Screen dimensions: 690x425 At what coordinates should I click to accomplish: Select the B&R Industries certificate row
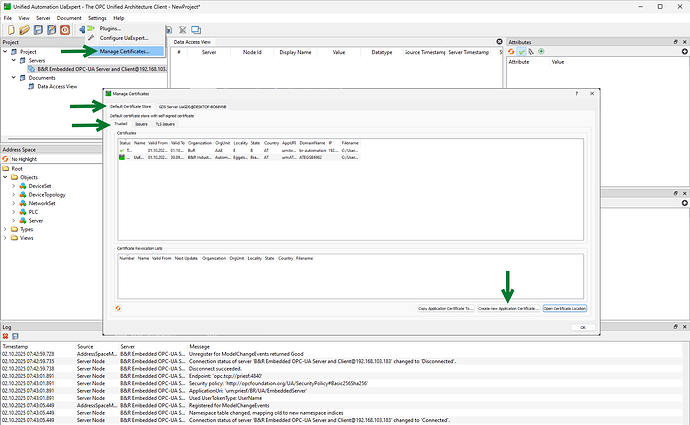click(x=239, y=157)
